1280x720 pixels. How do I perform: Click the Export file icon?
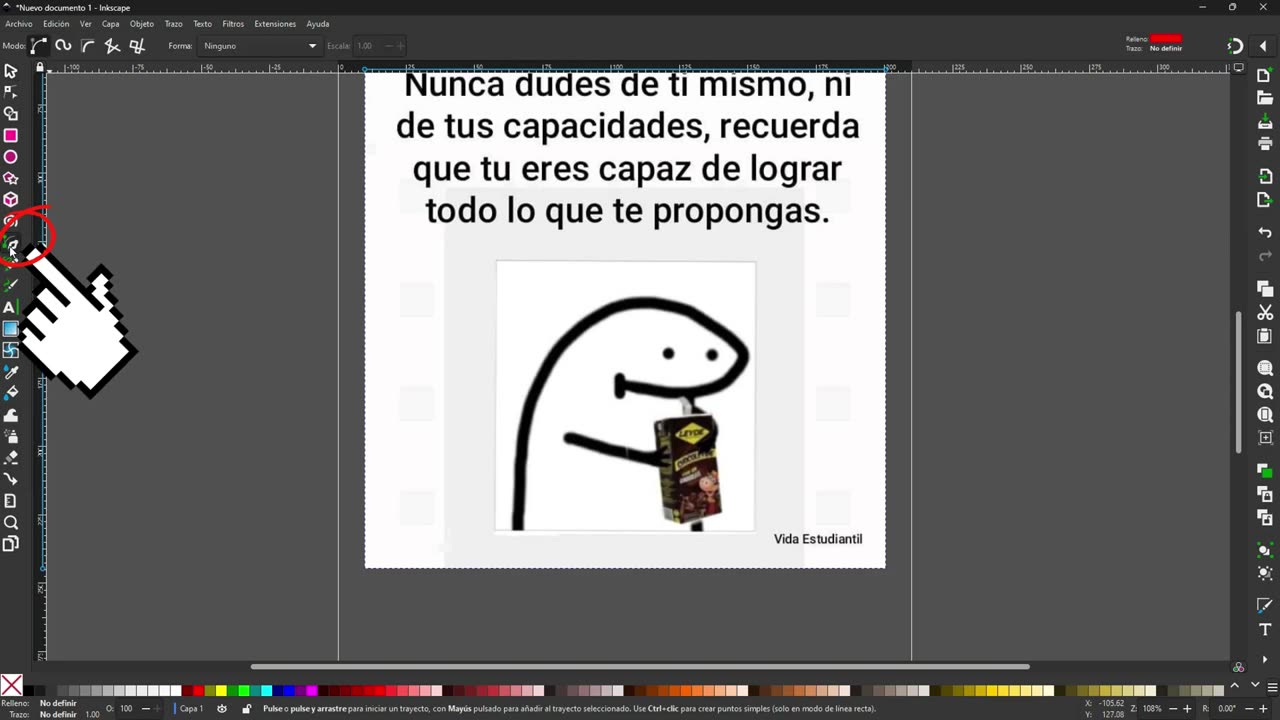coord(1265,199)
